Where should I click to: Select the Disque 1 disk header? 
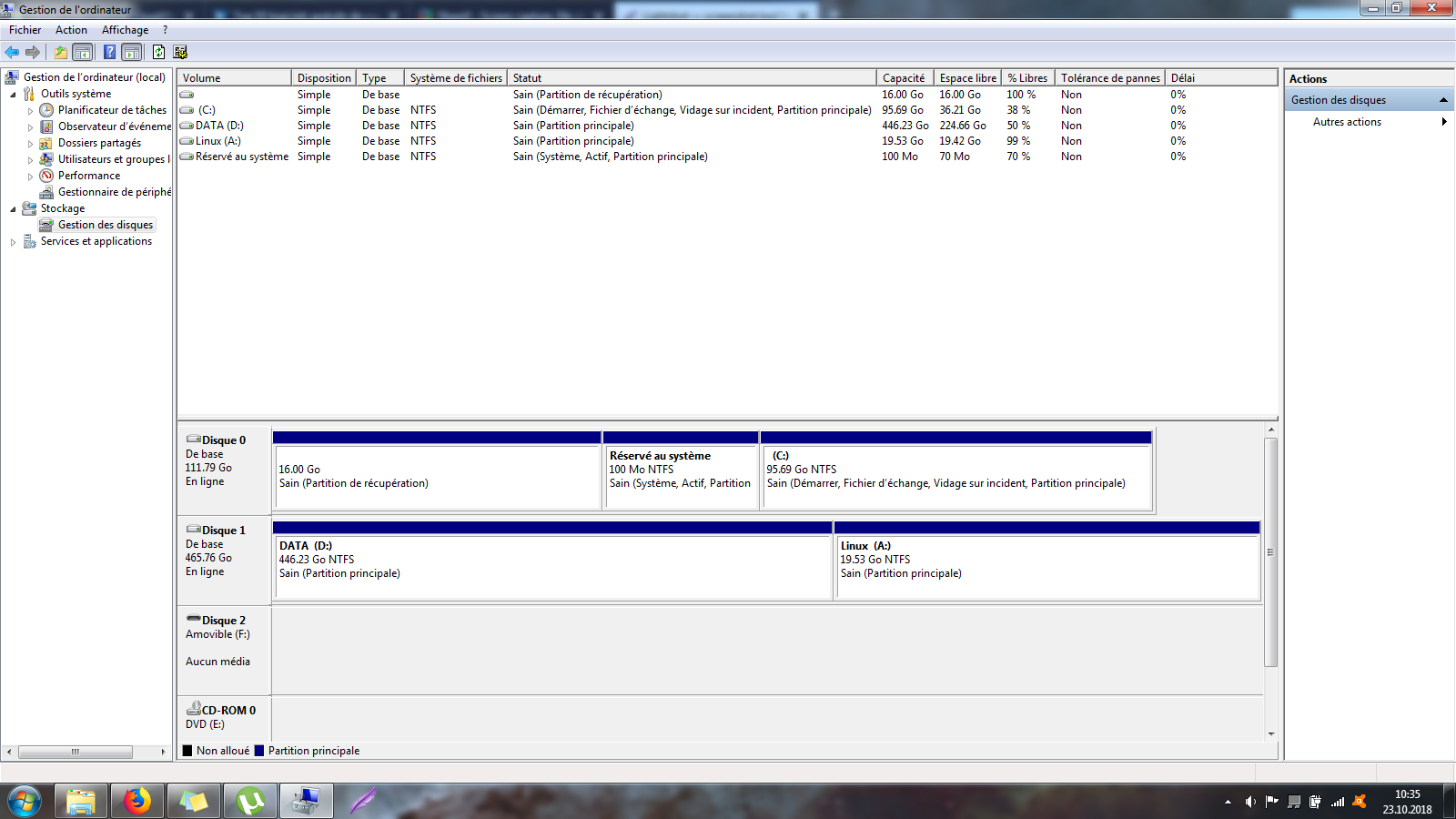pos(224,531)
